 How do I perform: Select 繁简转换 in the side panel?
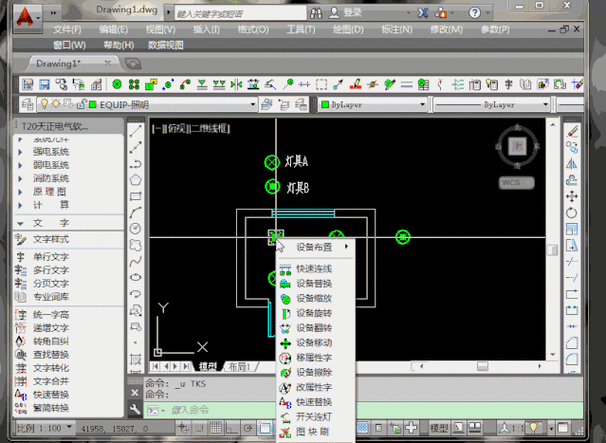point(51,408)
